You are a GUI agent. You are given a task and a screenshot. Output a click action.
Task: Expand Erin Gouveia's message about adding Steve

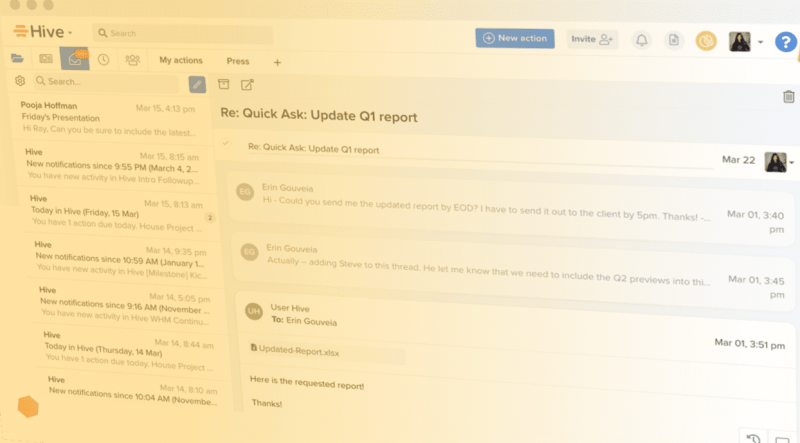tap(514, 269)
